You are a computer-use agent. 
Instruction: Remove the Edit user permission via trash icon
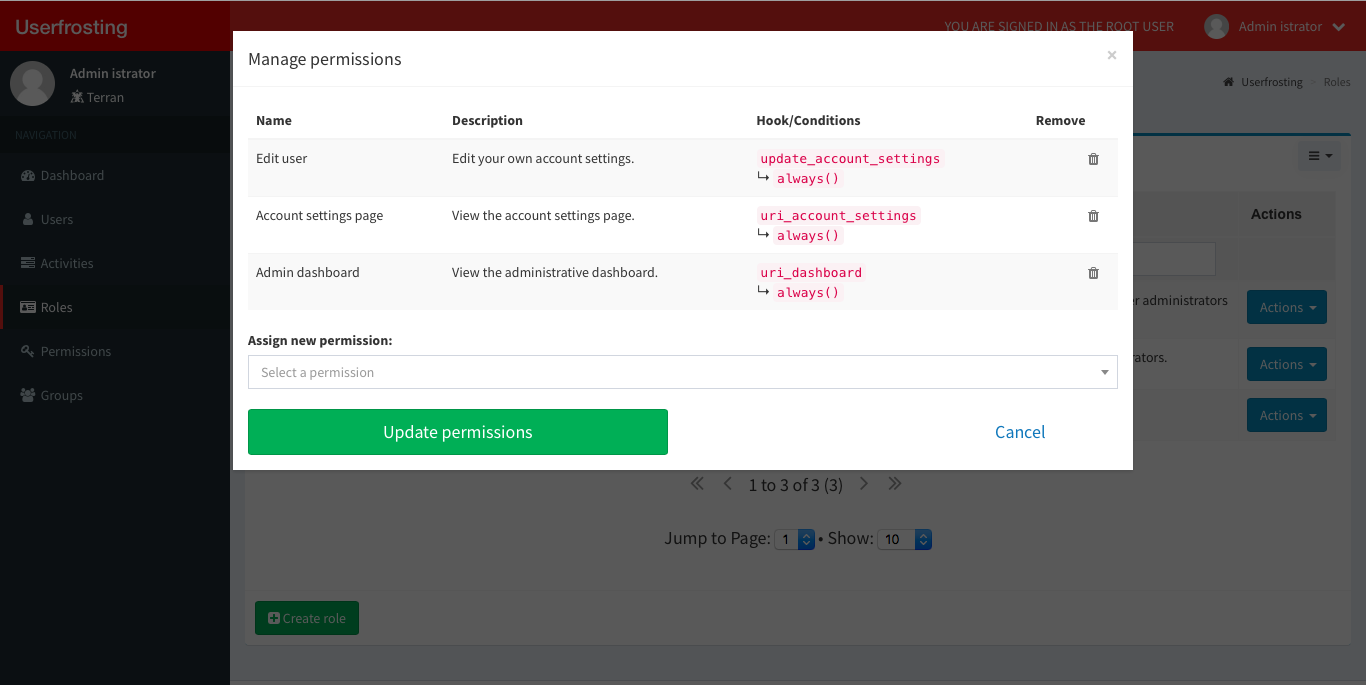coord(1093,158)
